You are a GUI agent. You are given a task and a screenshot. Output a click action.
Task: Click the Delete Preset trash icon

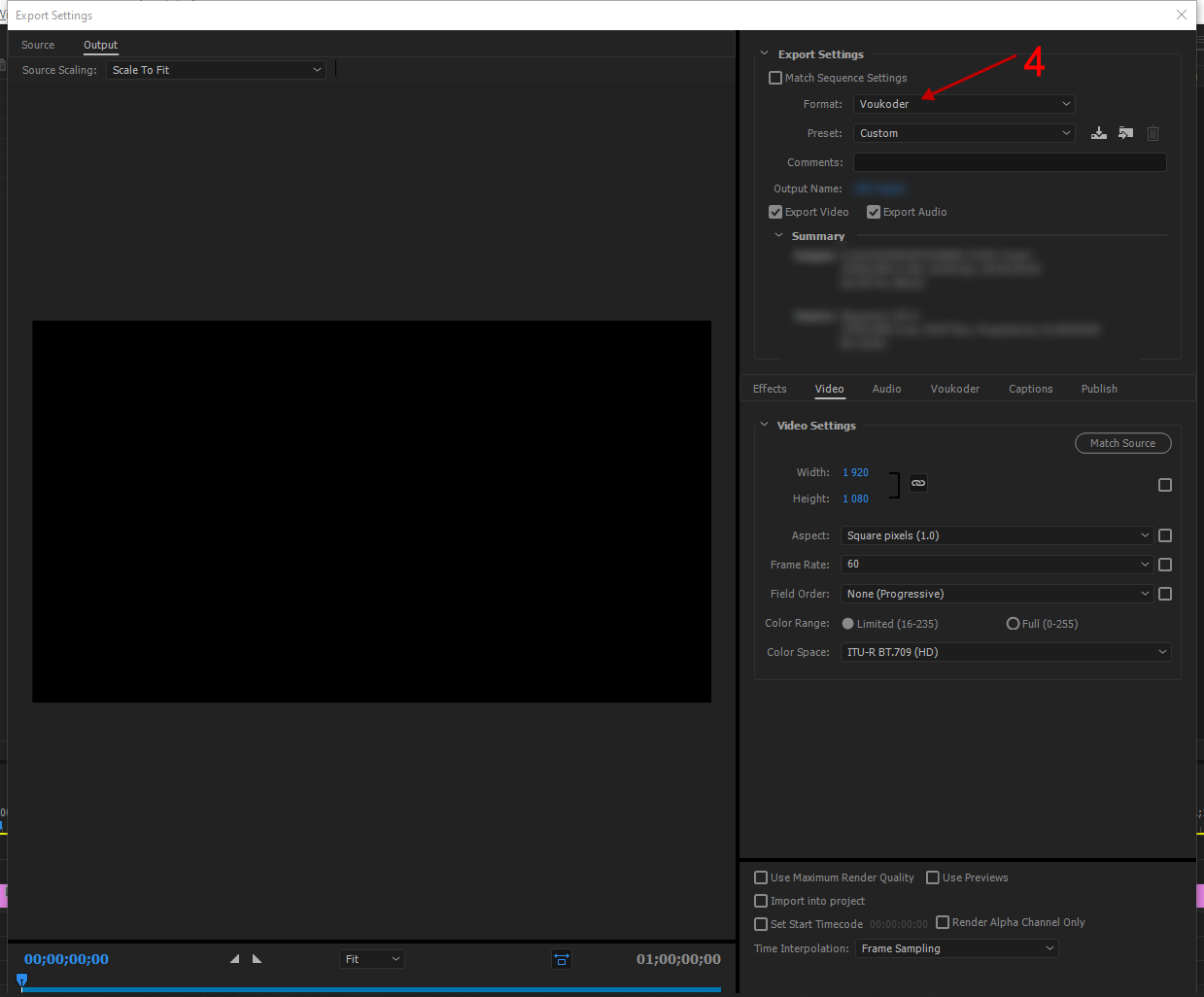pos(1152,133)
